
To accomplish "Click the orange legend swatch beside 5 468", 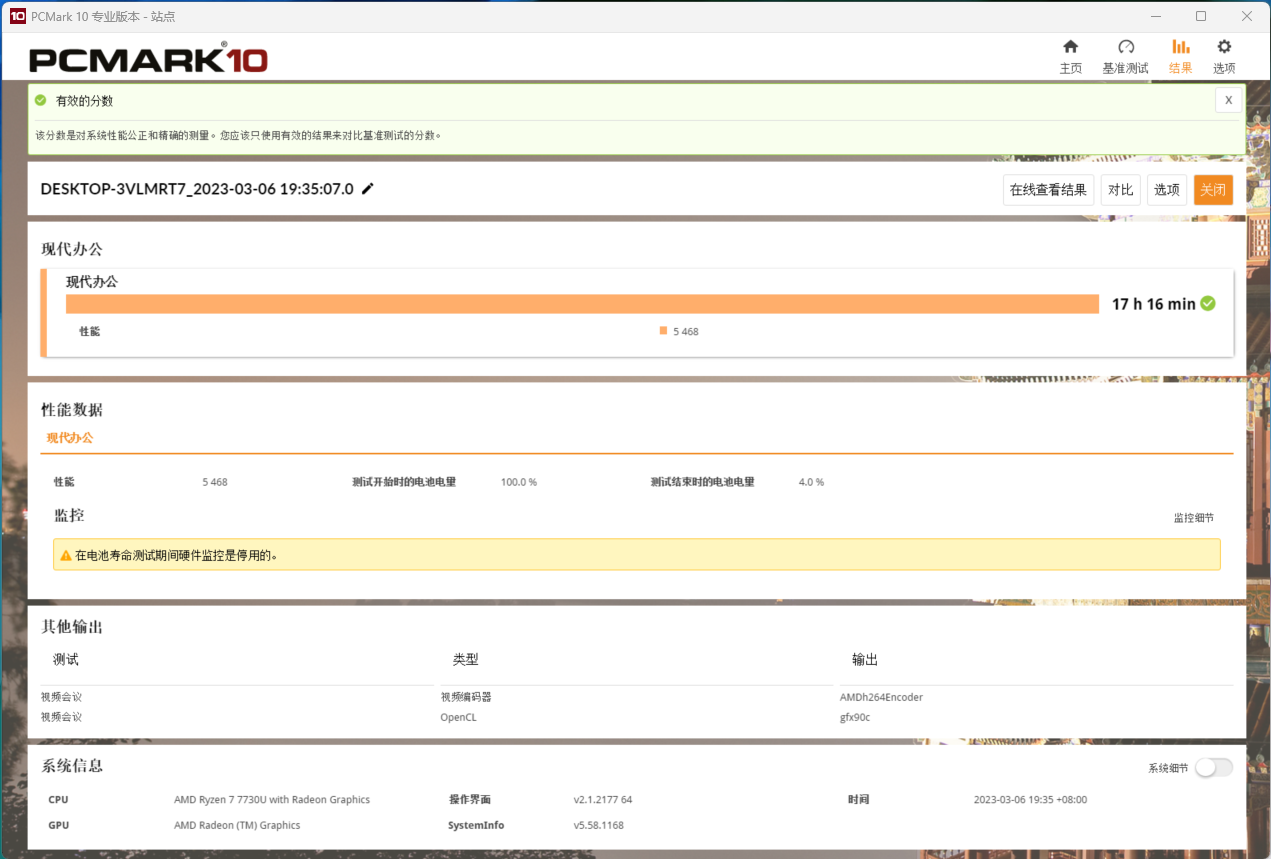I will pyautogui.click(x=663, y=331).
